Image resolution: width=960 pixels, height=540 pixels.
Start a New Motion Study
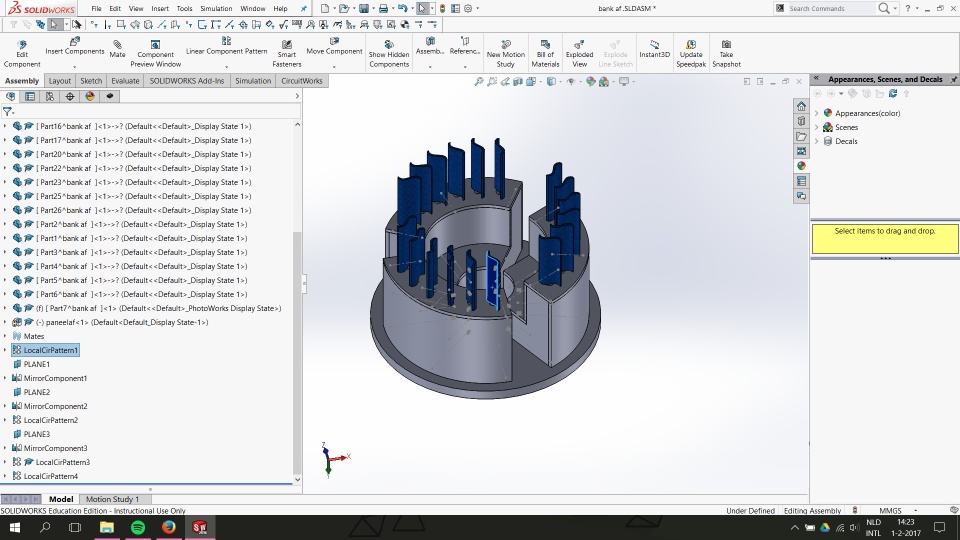tap(506, 54)
